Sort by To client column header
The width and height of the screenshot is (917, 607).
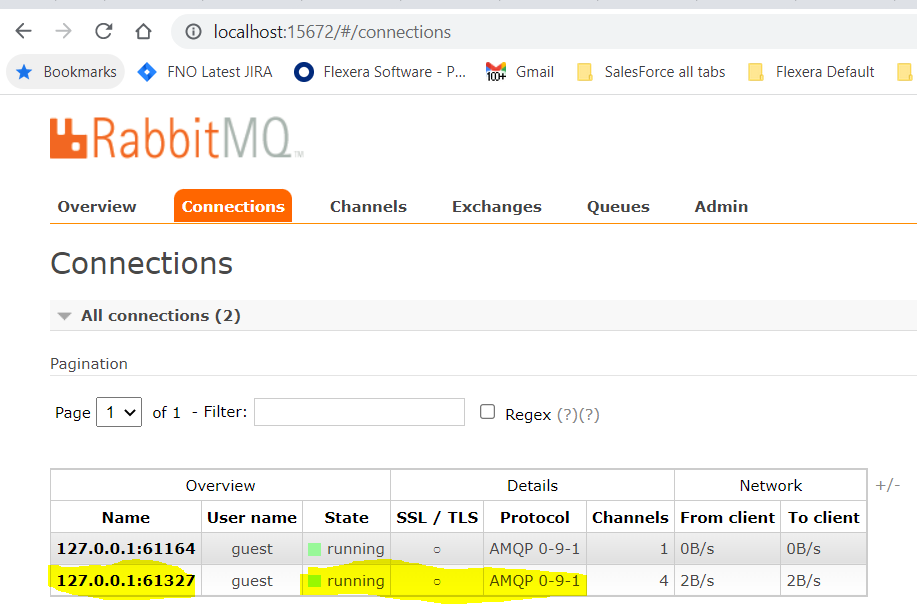[823, 518]
